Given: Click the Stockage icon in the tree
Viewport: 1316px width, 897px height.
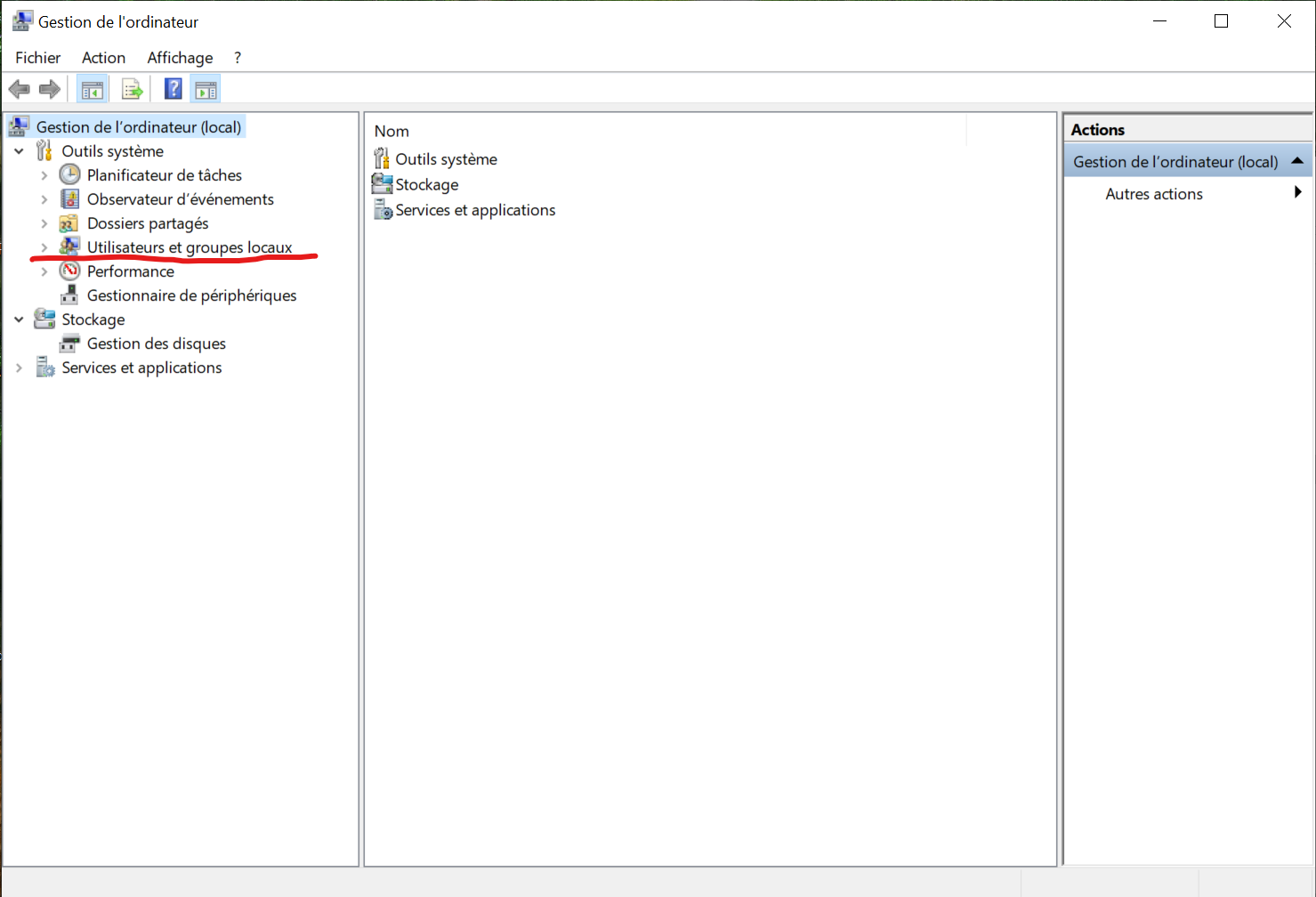Looking at the screenshot, I should click(x=44, y=319).
